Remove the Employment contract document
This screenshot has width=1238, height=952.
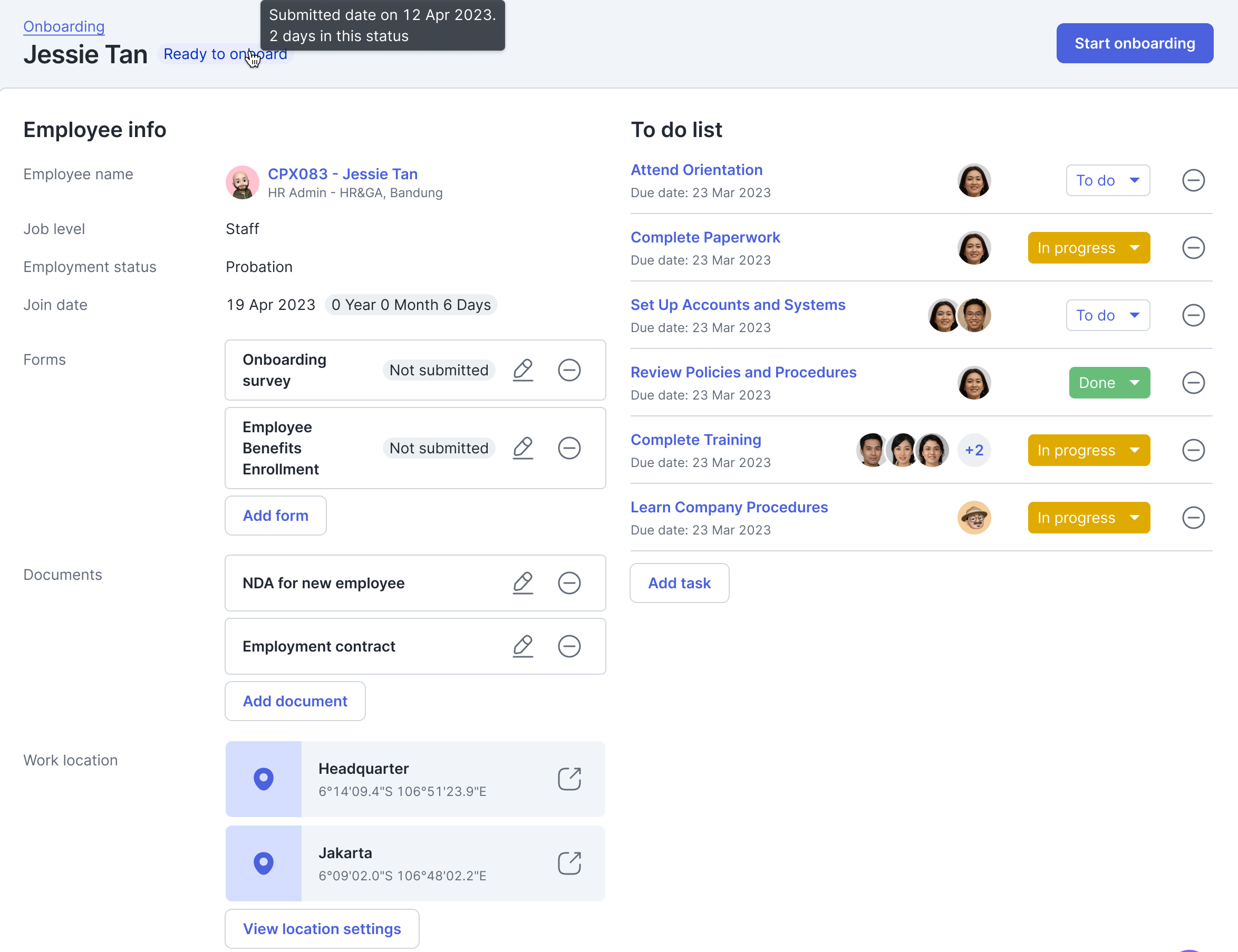(x=569, y=646)
